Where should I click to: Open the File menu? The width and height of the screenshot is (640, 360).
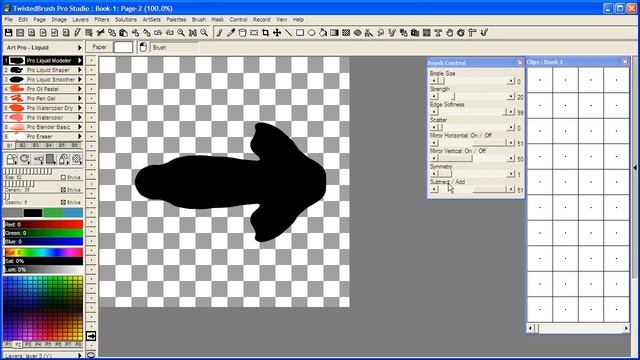click(8, 20)
